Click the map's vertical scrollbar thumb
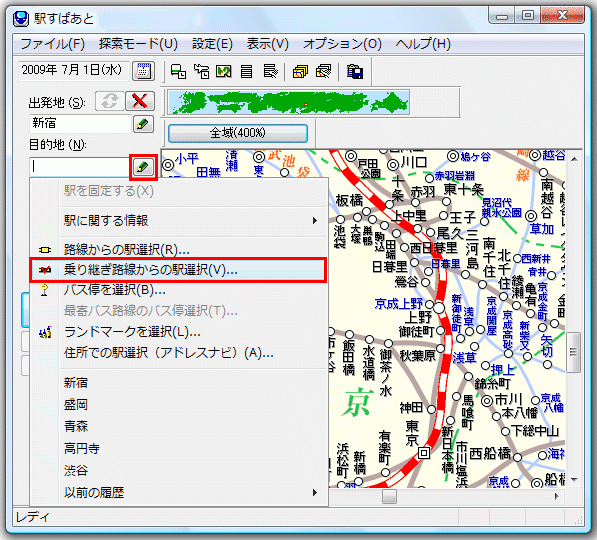This screenshot has height=540, width=597. coord(573,352)
